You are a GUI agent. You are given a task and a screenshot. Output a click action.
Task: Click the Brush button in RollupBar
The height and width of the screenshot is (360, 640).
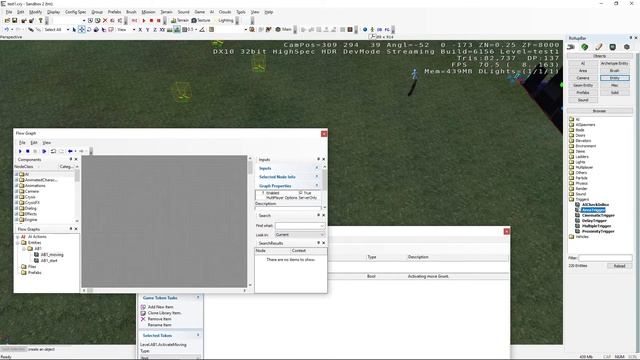(614, 71)
